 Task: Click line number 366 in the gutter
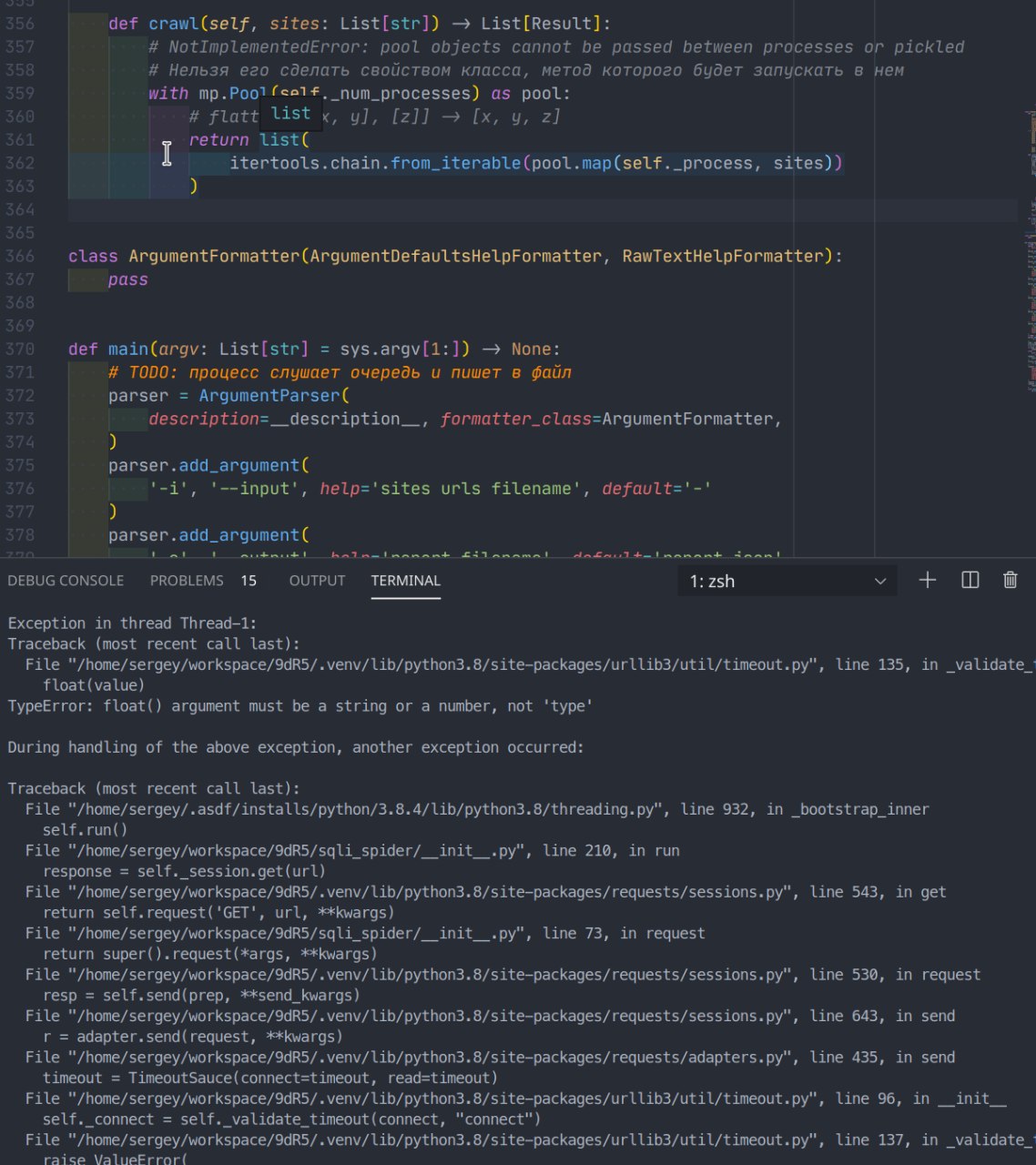pos(19,256)
